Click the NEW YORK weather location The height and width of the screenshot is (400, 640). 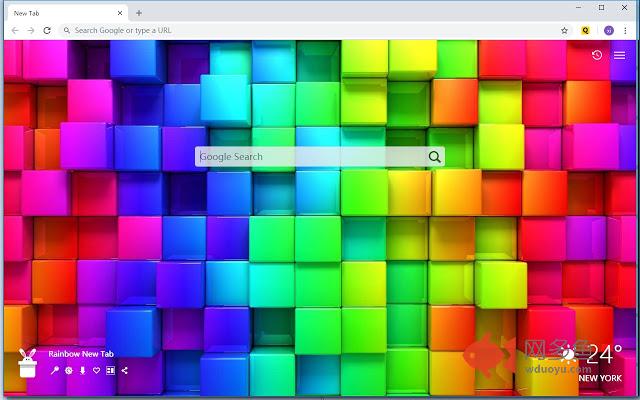pyautogui.click(x=600, y=378)
